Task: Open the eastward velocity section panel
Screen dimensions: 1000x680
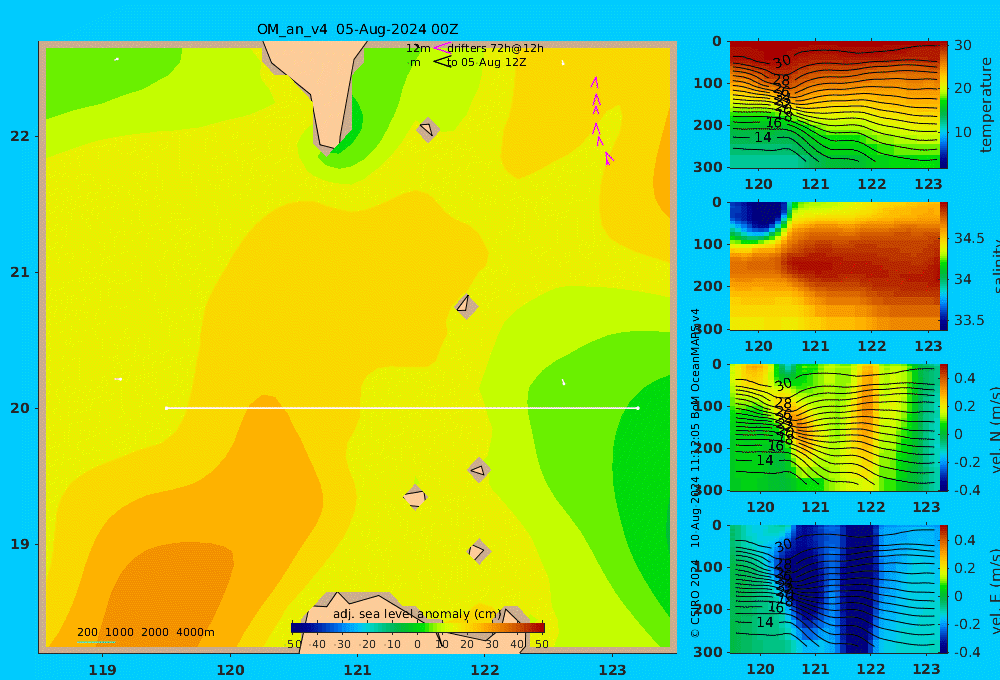Action: (835, 589)
